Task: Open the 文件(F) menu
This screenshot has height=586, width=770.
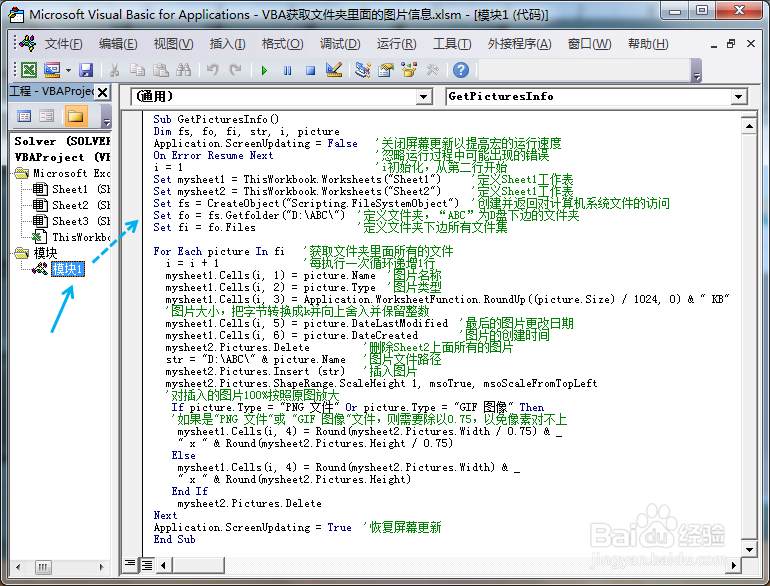Action: 63,44
